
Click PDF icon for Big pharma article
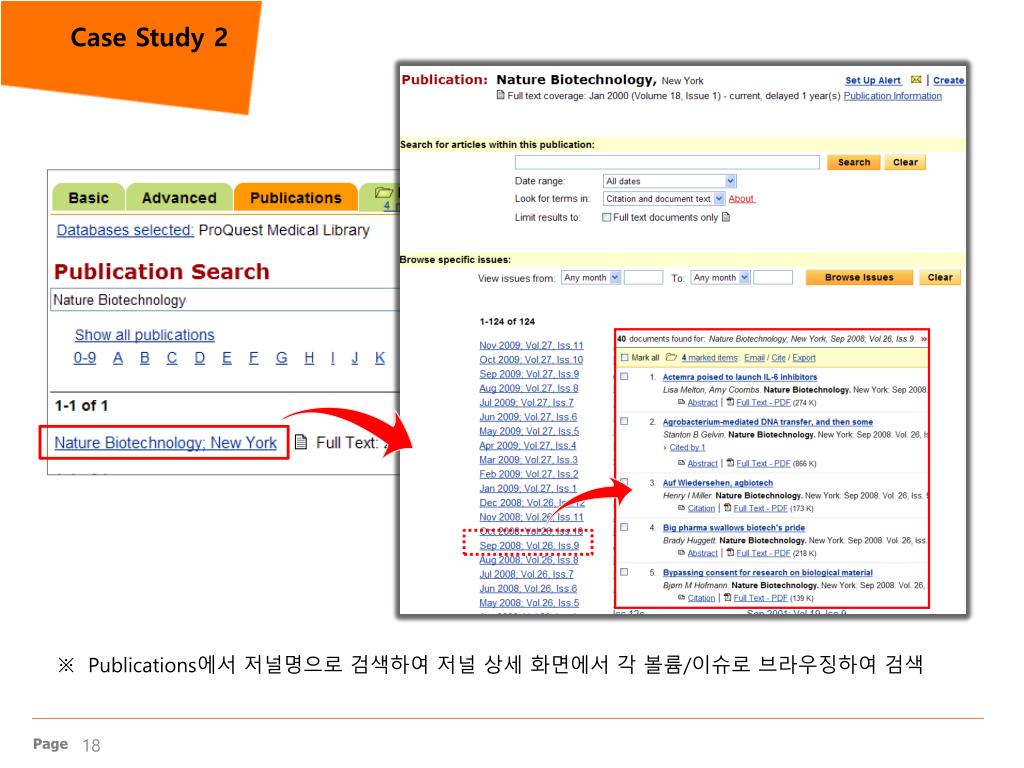coord(731,552)
